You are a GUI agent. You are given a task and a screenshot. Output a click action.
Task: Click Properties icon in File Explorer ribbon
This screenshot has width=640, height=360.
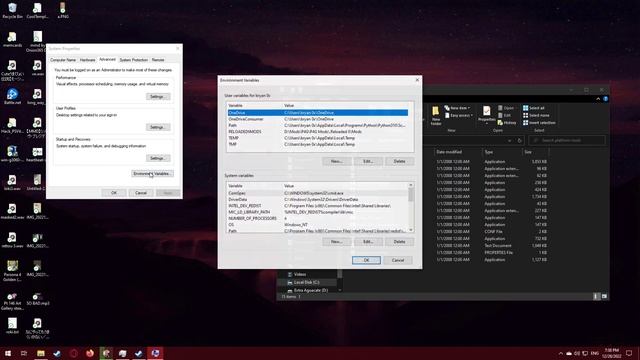point(487,115)
